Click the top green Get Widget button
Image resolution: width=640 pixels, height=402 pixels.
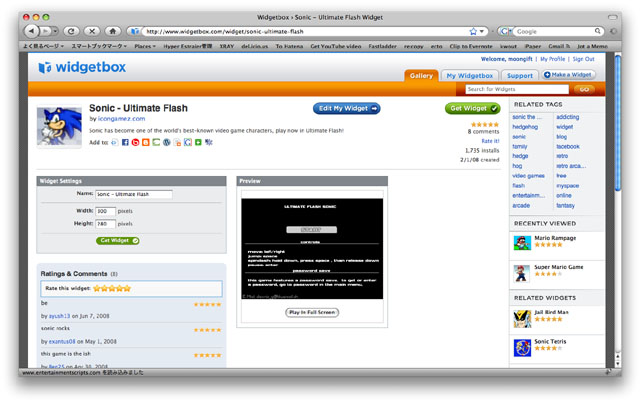(x=472, y=108)
